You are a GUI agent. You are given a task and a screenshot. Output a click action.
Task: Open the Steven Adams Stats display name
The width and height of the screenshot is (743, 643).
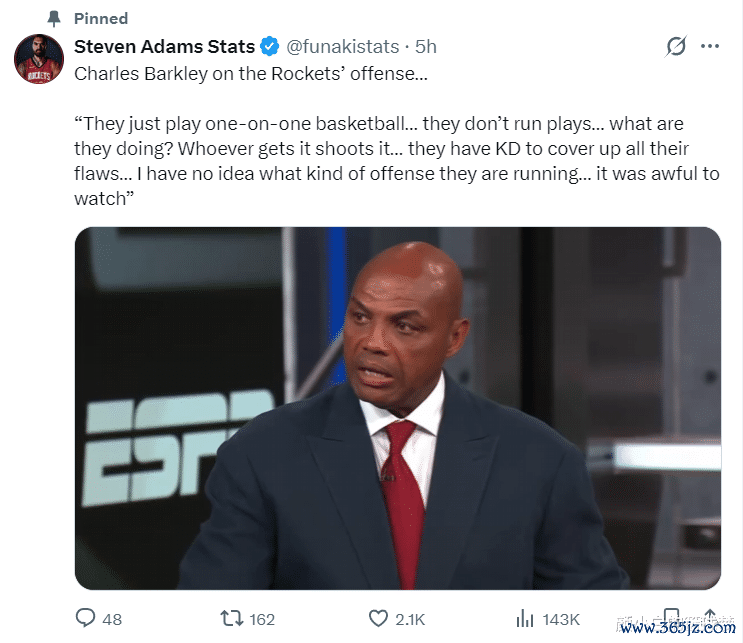pyautogui.click(x=165, y=47)
